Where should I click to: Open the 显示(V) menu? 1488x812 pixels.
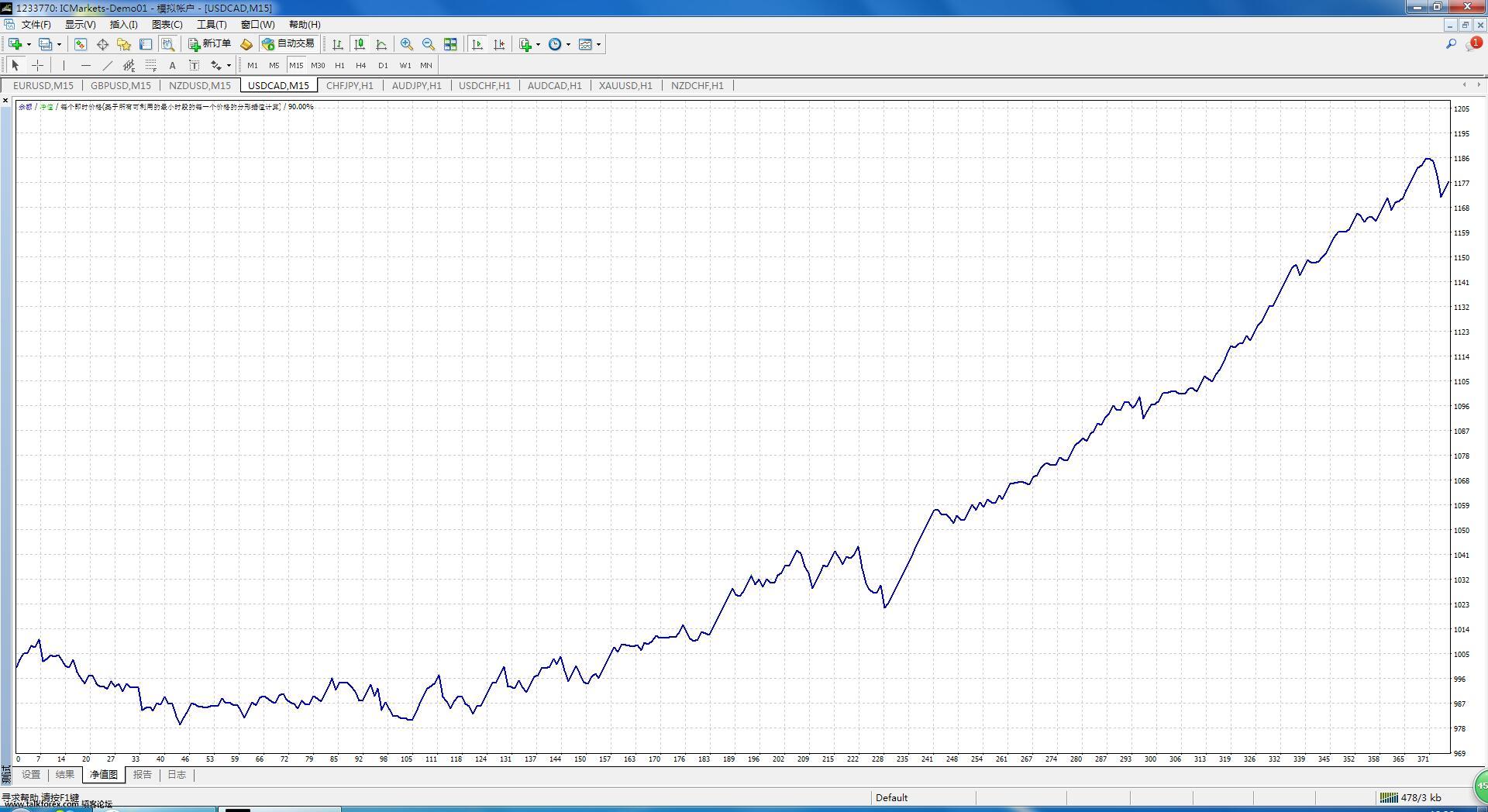point(81,25)
